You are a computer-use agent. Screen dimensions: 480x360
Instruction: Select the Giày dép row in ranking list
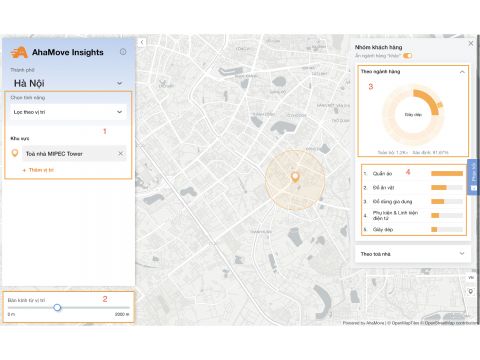point(413,229)
